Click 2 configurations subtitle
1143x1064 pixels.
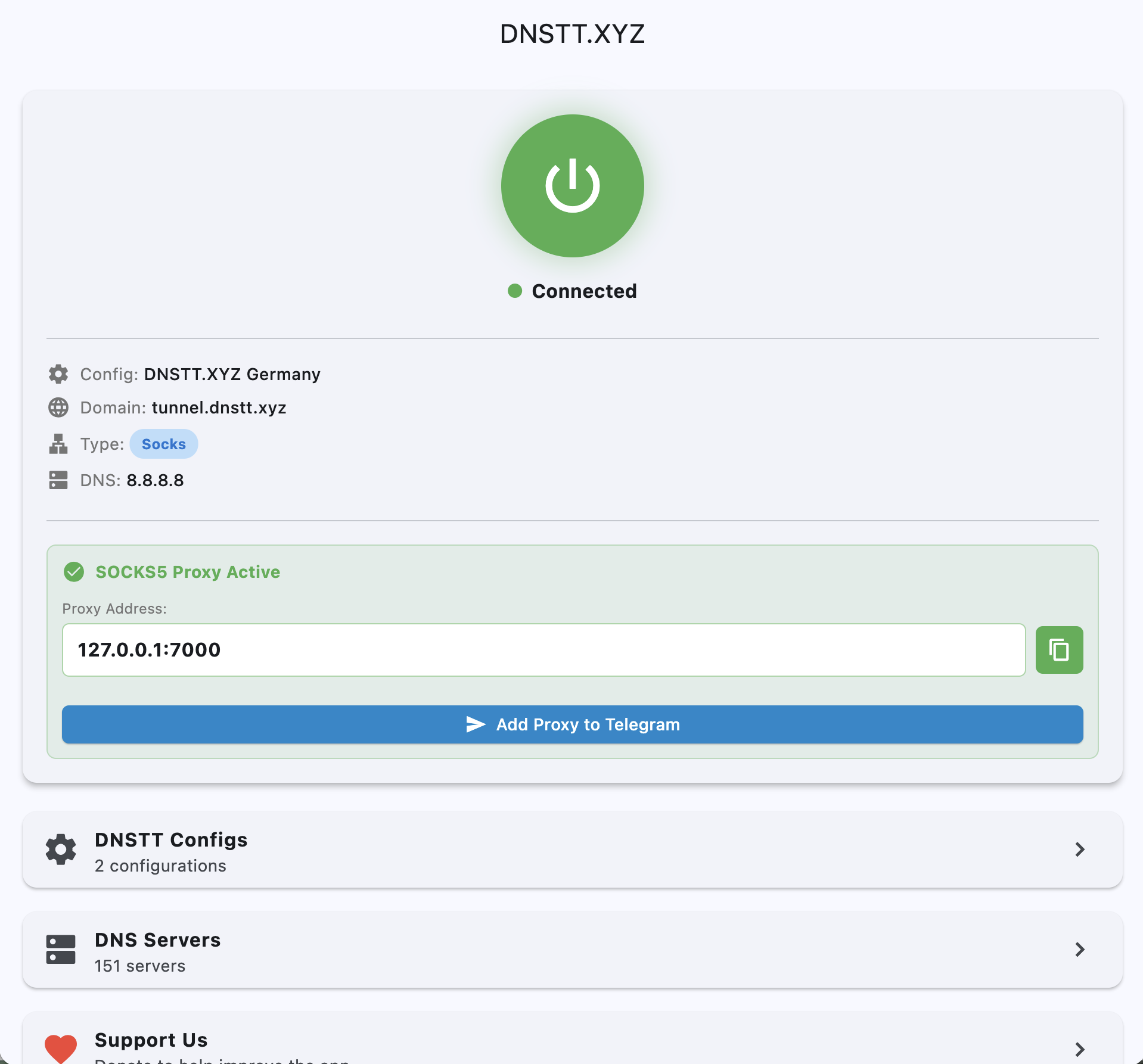click(x=160, y=866)
